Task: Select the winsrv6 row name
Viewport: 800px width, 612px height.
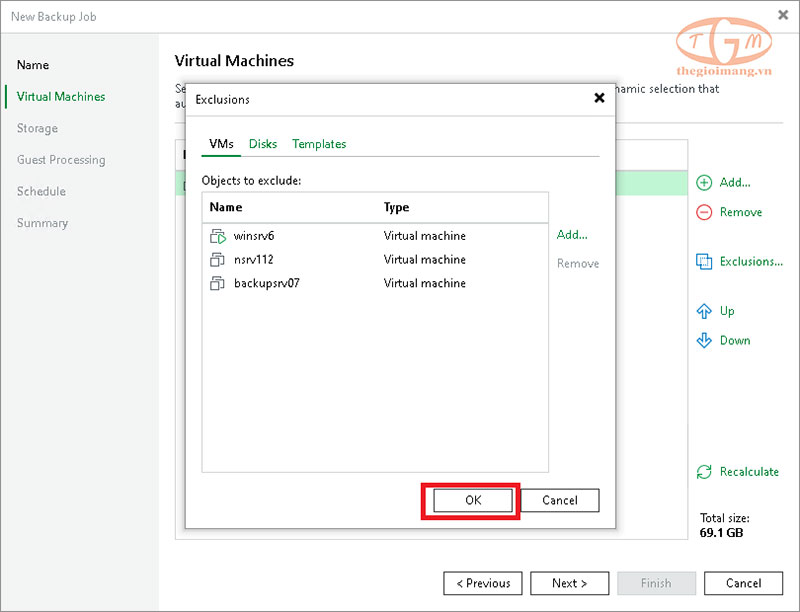Action: [x=254, y=236]
